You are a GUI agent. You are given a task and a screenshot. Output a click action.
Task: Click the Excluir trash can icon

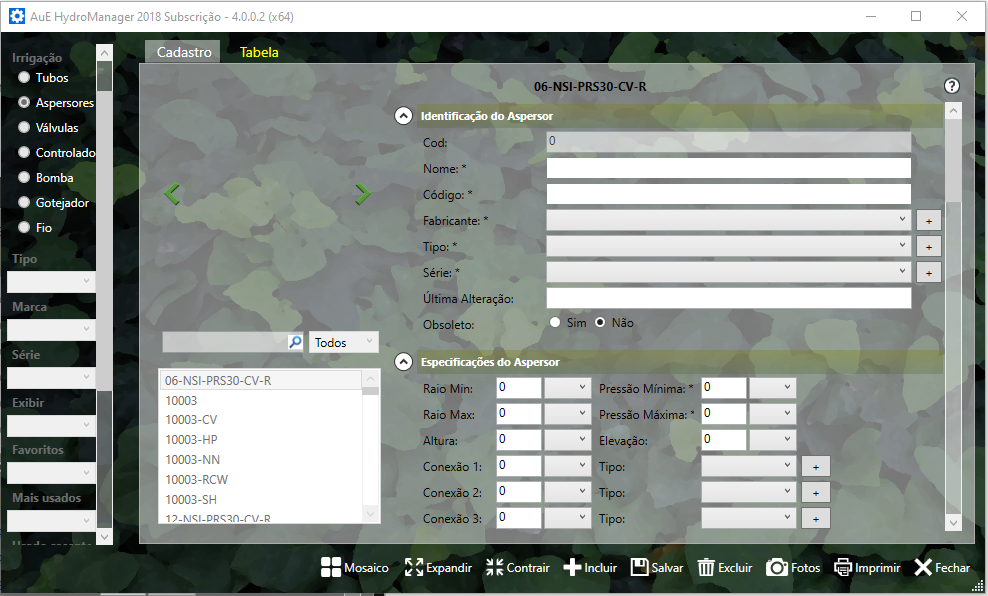click(706, 568)
